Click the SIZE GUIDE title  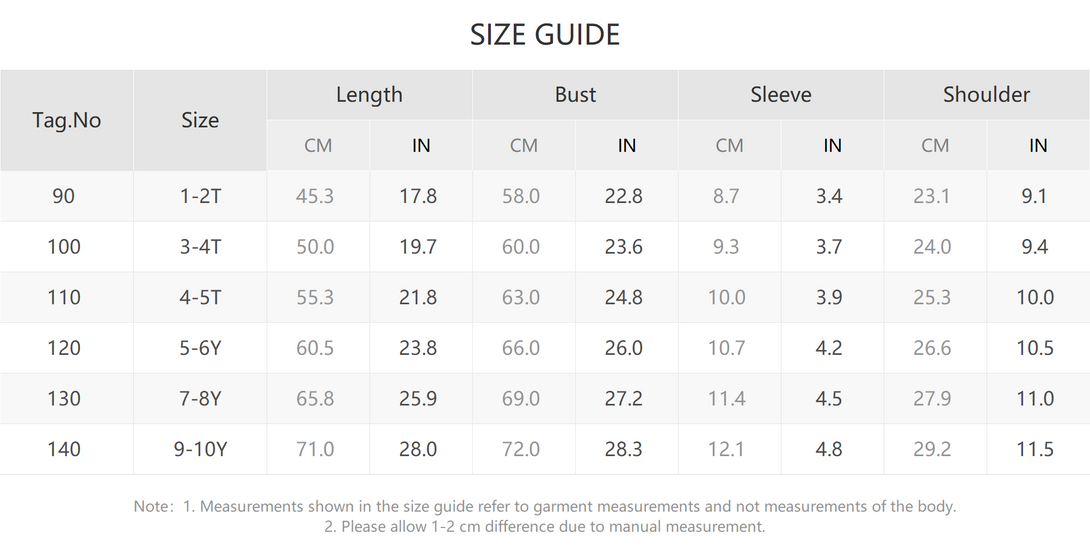point(544,35)
